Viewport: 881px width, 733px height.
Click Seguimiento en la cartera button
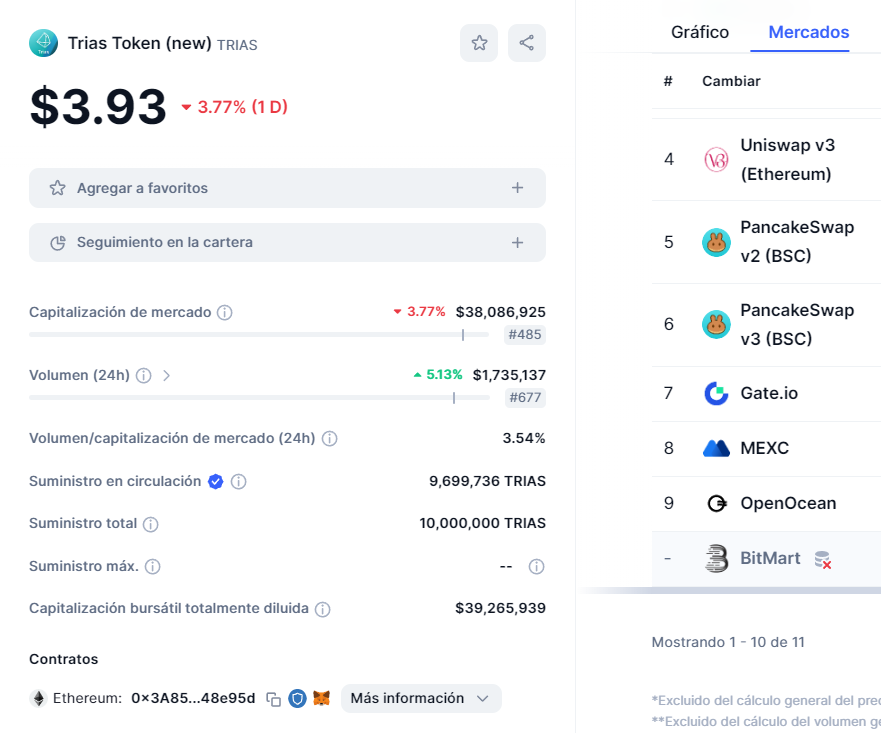coord(287,243)
